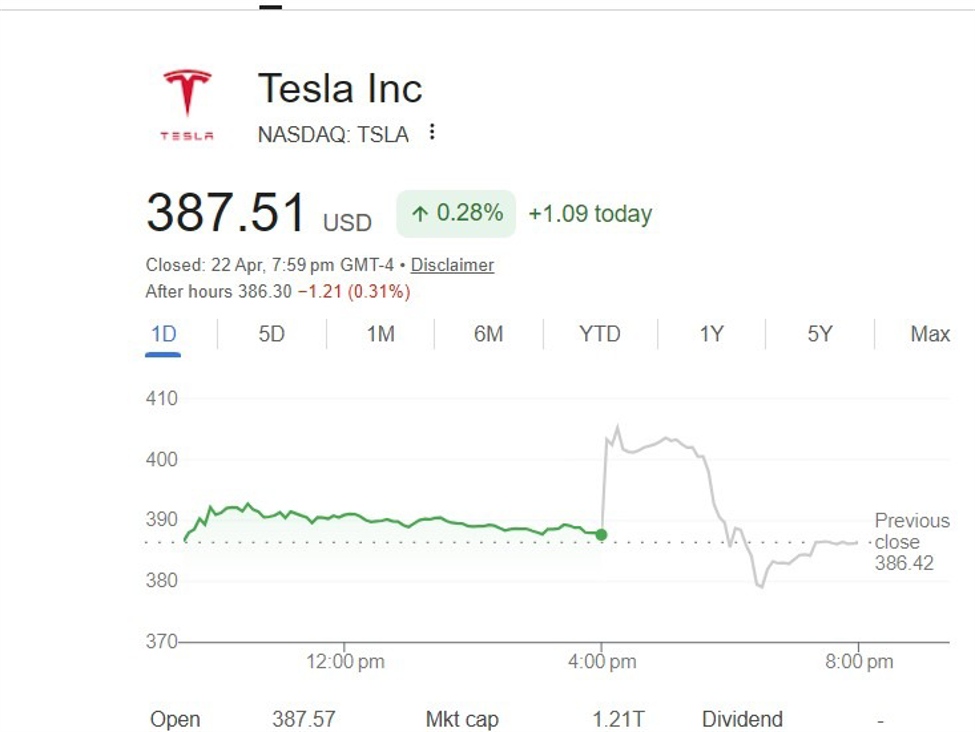Switch to the 5D chart tab
The height and width of the screenshot is (732, 975).
(x=272, y=333)
